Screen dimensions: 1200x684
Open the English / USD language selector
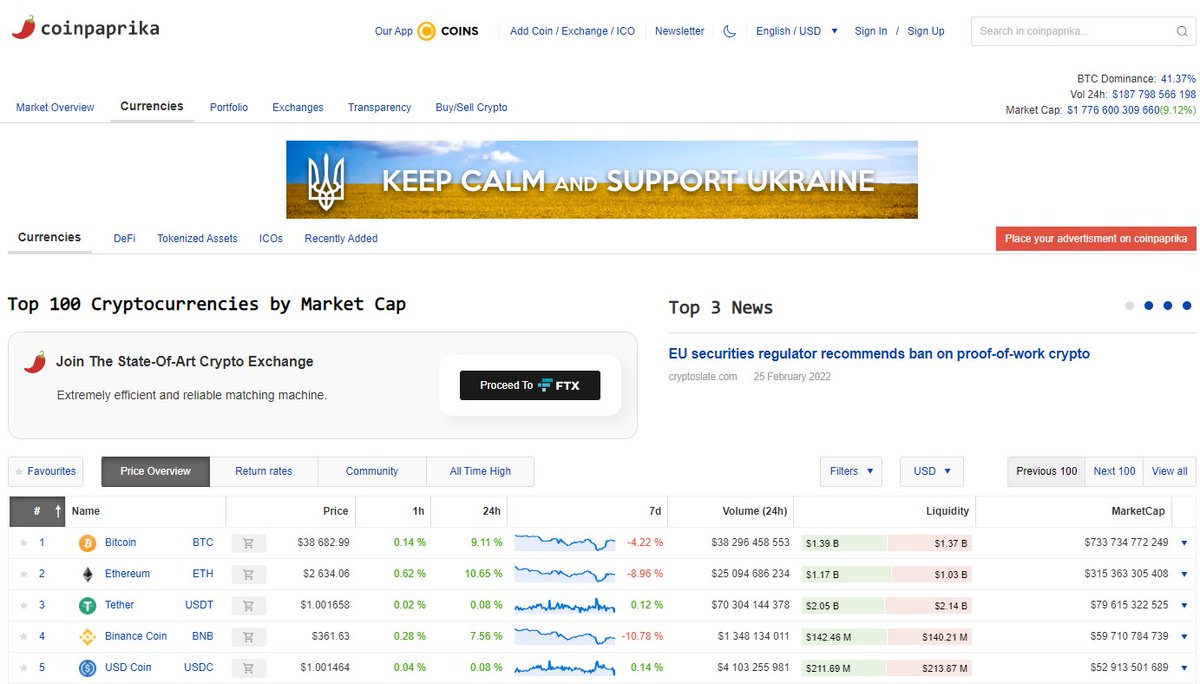pos(790,31)
